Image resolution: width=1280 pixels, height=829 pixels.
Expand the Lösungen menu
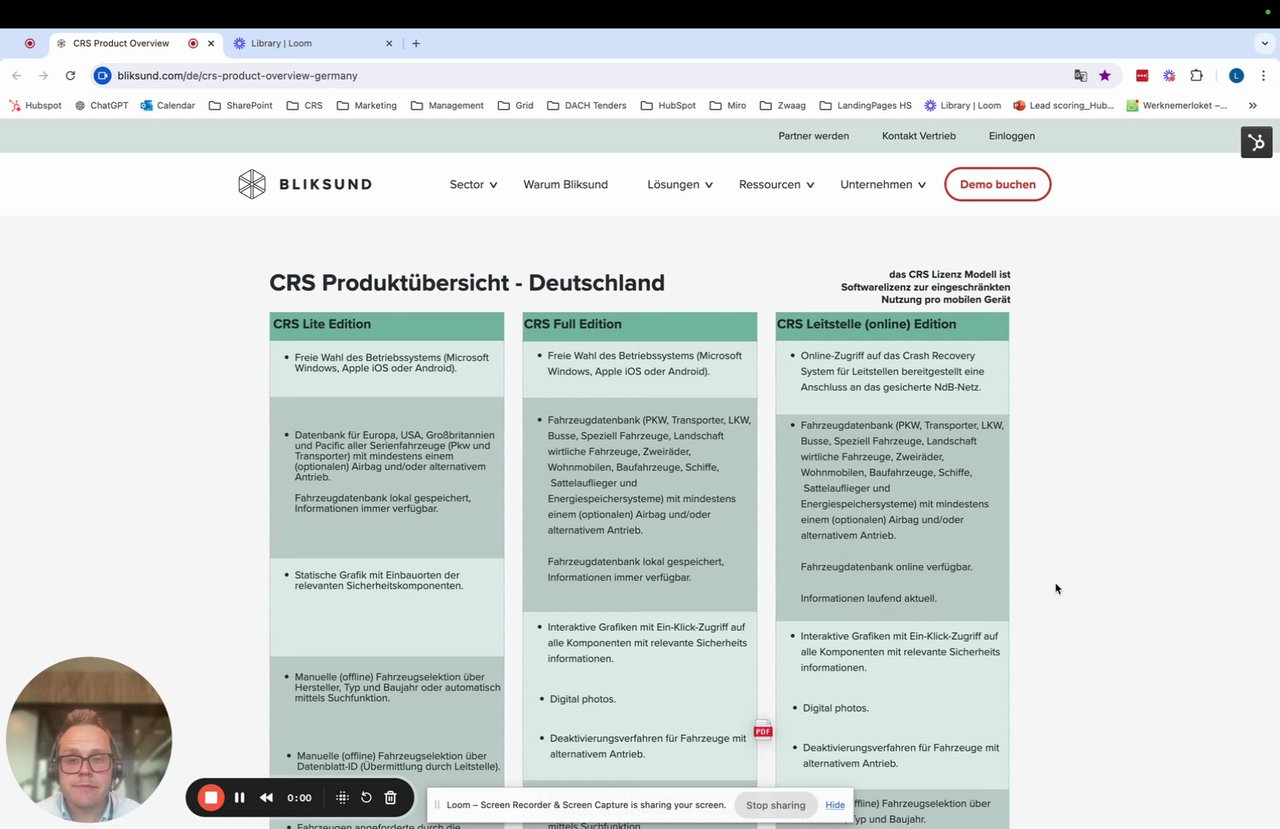680,185
